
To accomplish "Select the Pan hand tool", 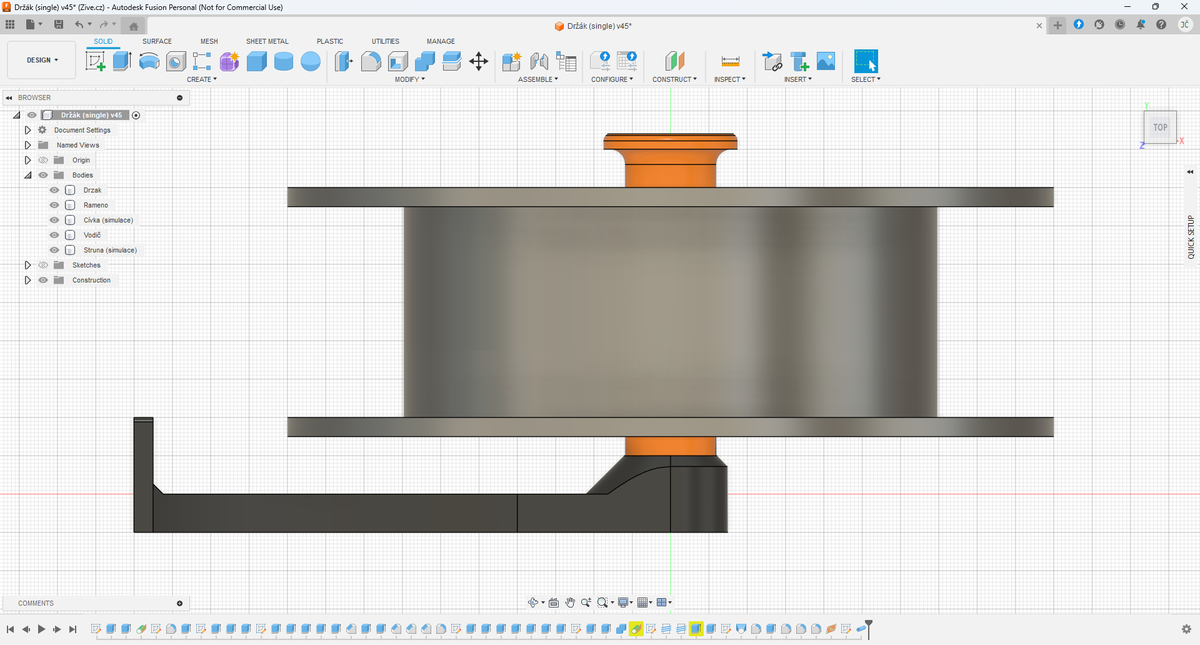I will tap(570, 603).
